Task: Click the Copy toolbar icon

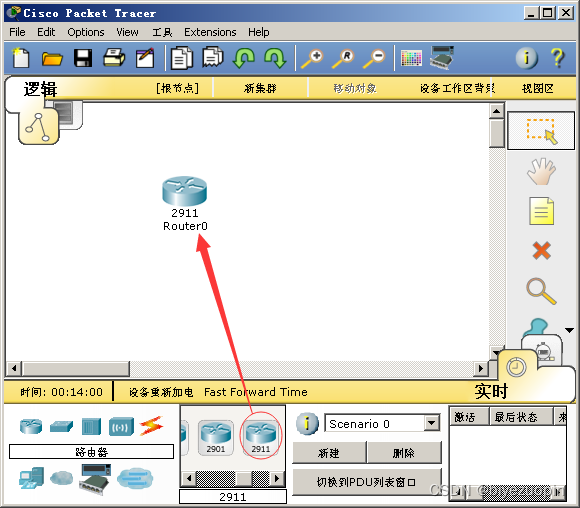Action: [x=182, y=58]
